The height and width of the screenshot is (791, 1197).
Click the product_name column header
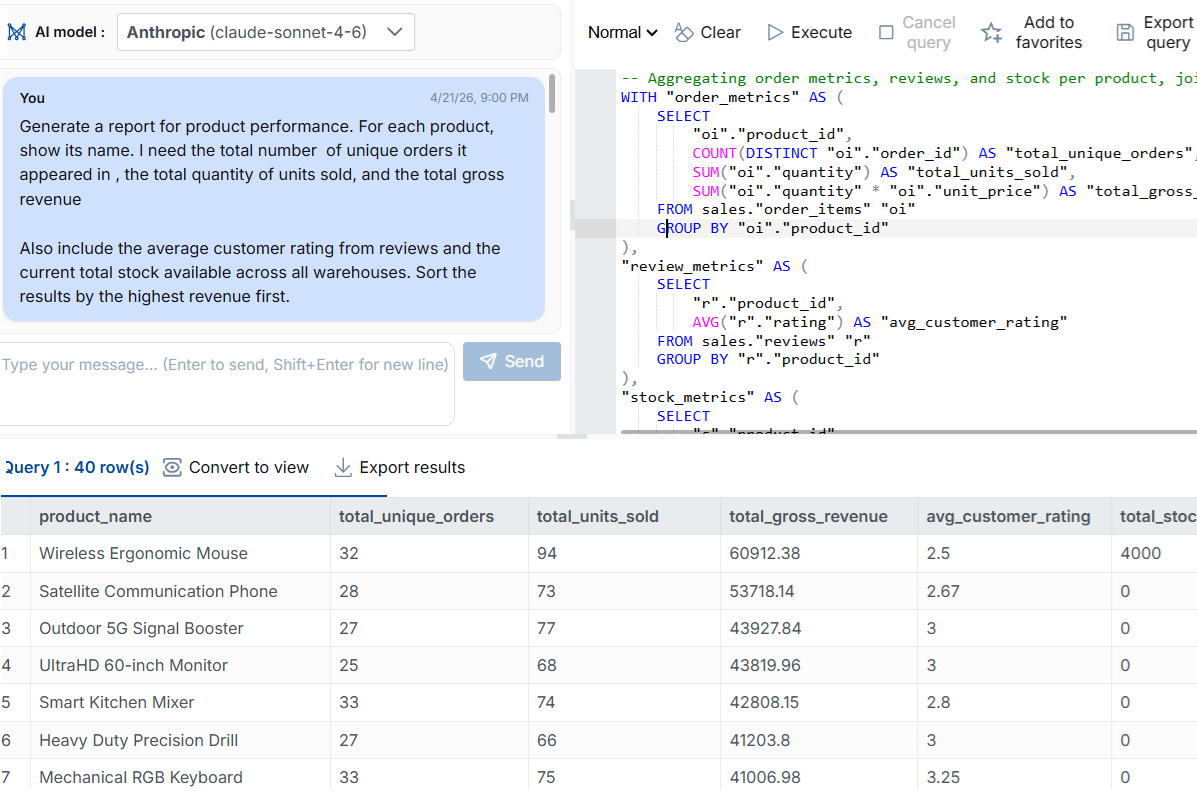tap(180, 516)
